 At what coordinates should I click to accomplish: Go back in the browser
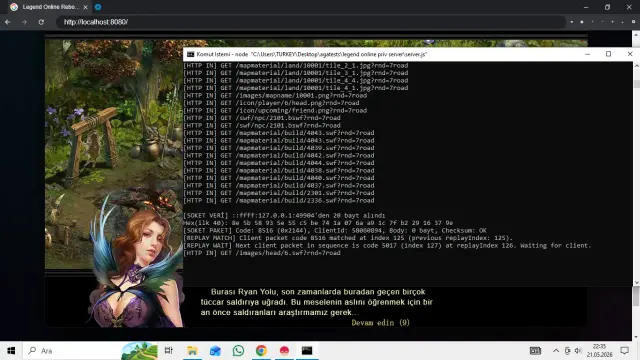[7, 22]
